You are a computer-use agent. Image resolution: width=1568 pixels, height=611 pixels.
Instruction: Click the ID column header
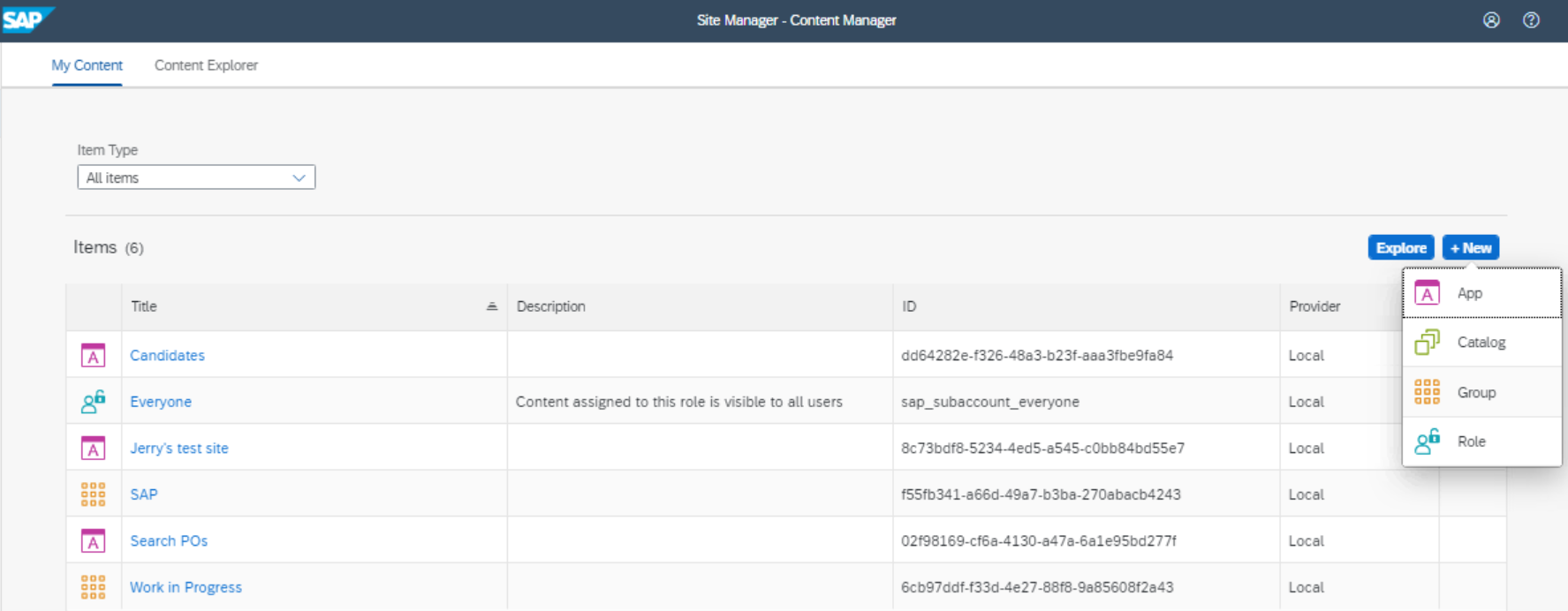pos(1087,306)
